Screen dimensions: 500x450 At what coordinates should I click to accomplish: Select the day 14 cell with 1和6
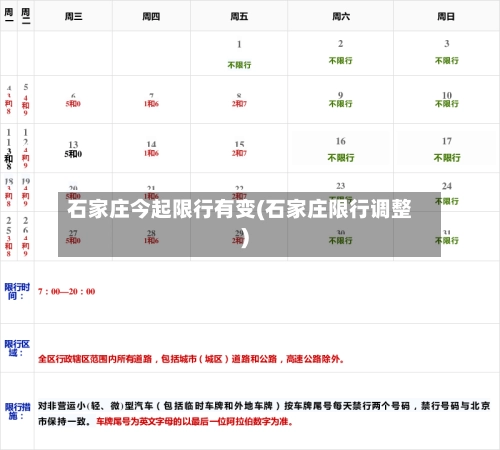[151, 148]
